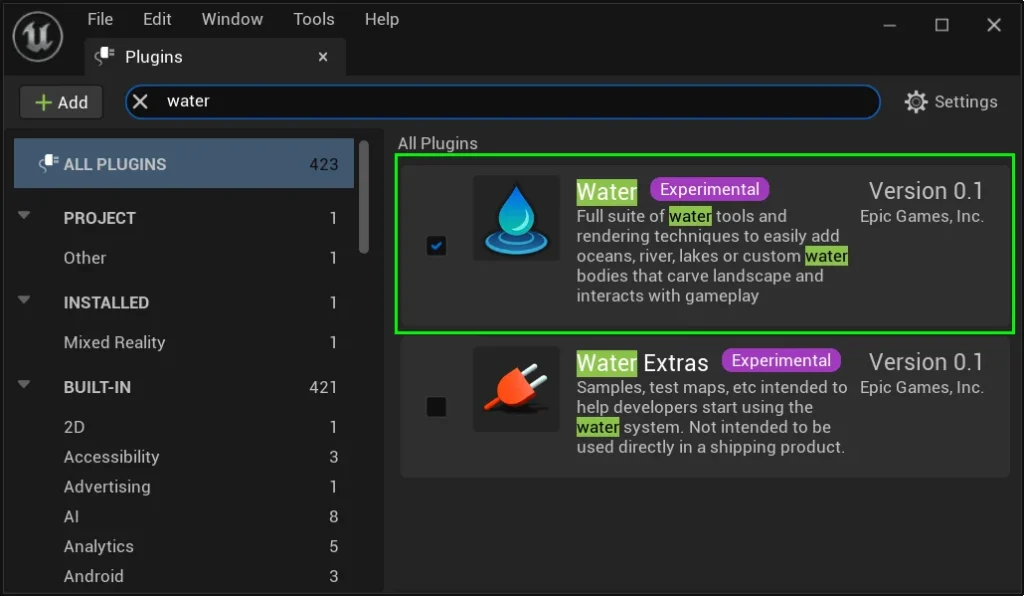Click the category list scrollbar
The height and width of the screenshot is (596, 1024).
[x=364, y=196]
